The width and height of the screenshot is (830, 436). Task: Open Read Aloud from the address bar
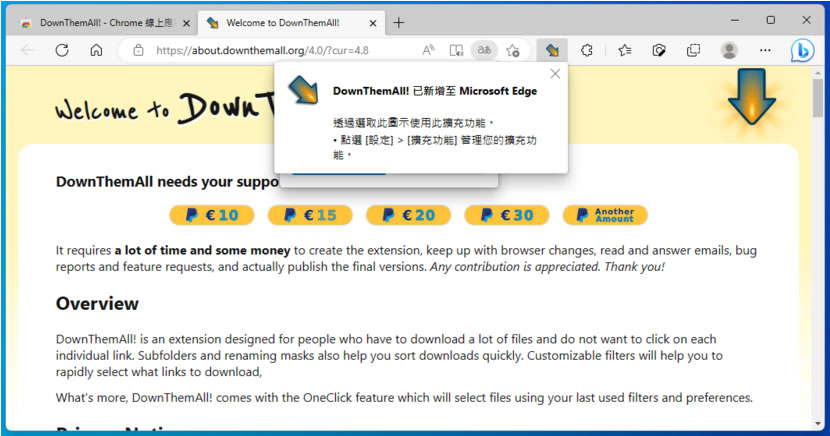click(x=428, y=50)
